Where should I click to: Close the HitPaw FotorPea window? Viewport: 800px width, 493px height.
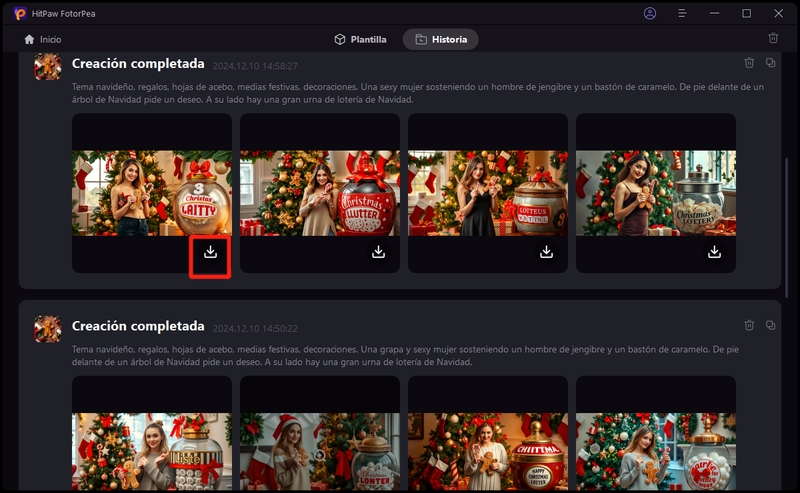coord(778,13)
